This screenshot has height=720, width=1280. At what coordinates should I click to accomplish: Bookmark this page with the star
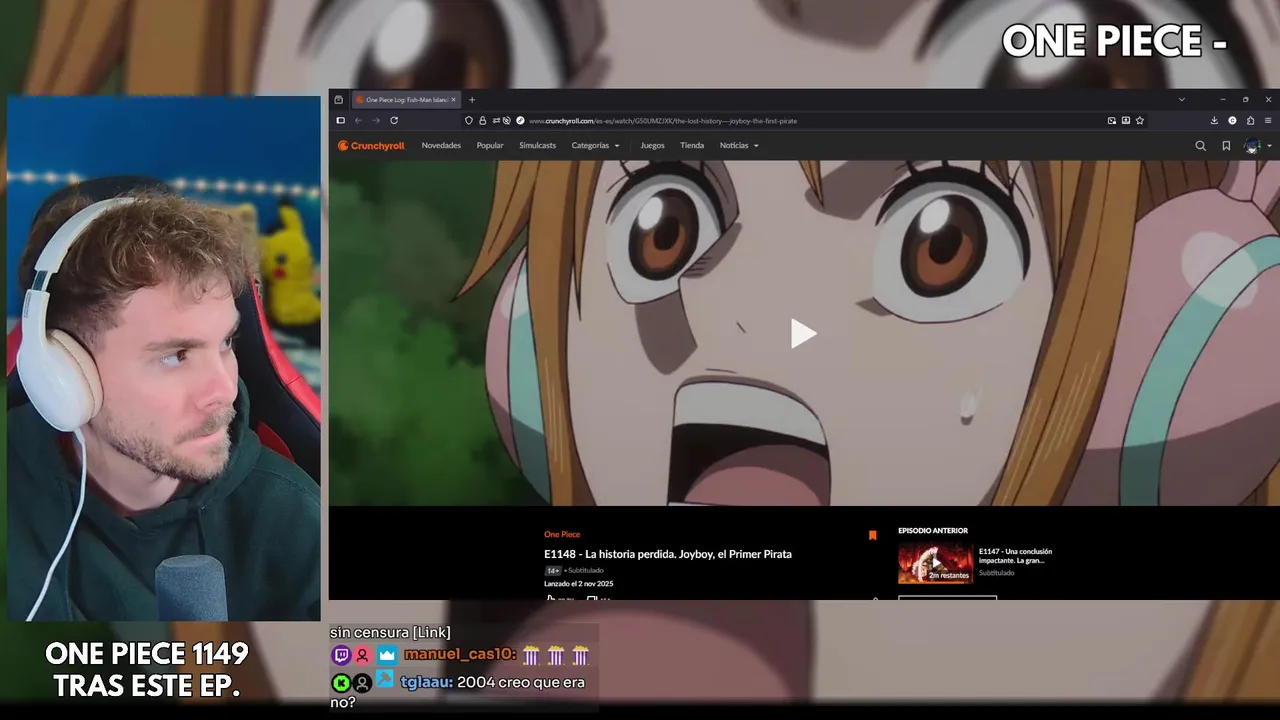pos(1140,121)
